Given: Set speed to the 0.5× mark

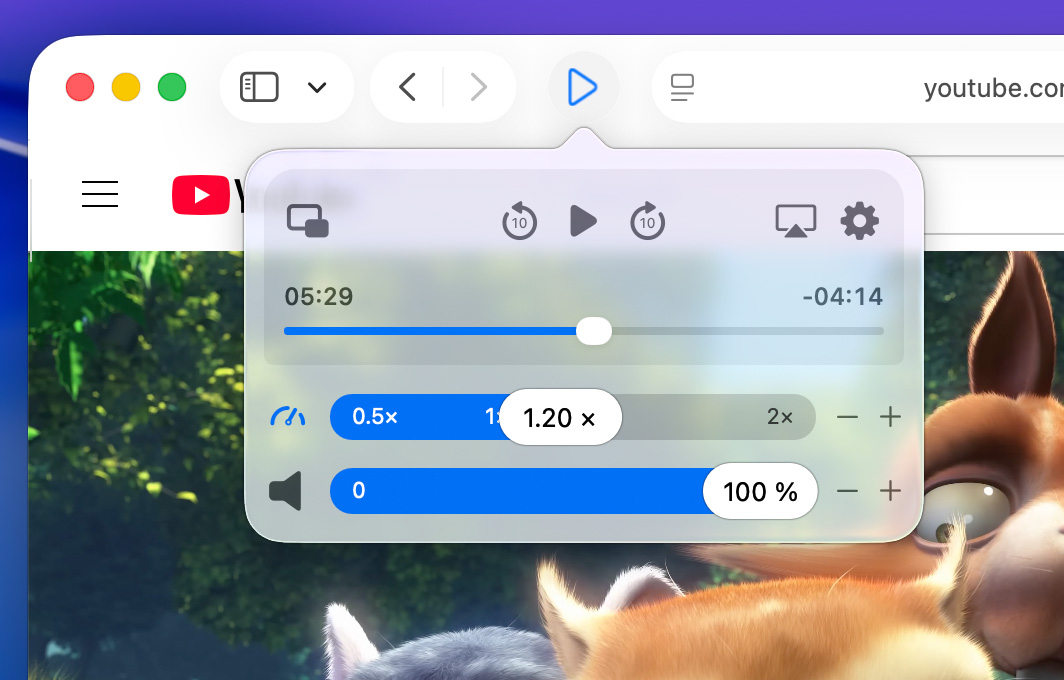Looking at the screenshot, I should click(375, 417).
